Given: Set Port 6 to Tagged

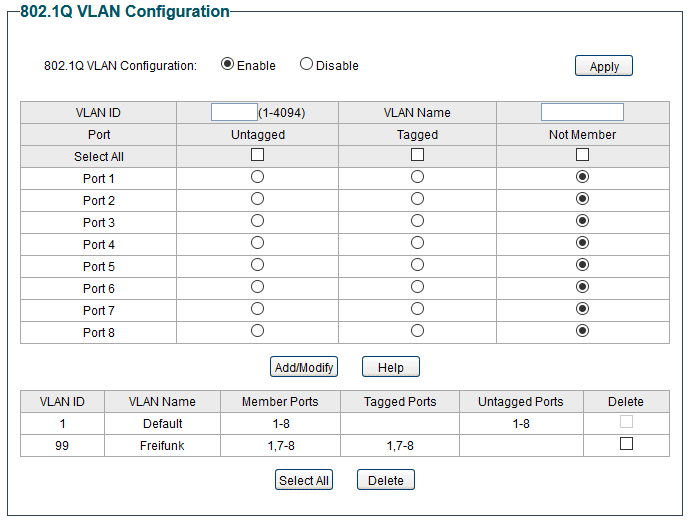Looking at the screenshot, I should (417, 287).
